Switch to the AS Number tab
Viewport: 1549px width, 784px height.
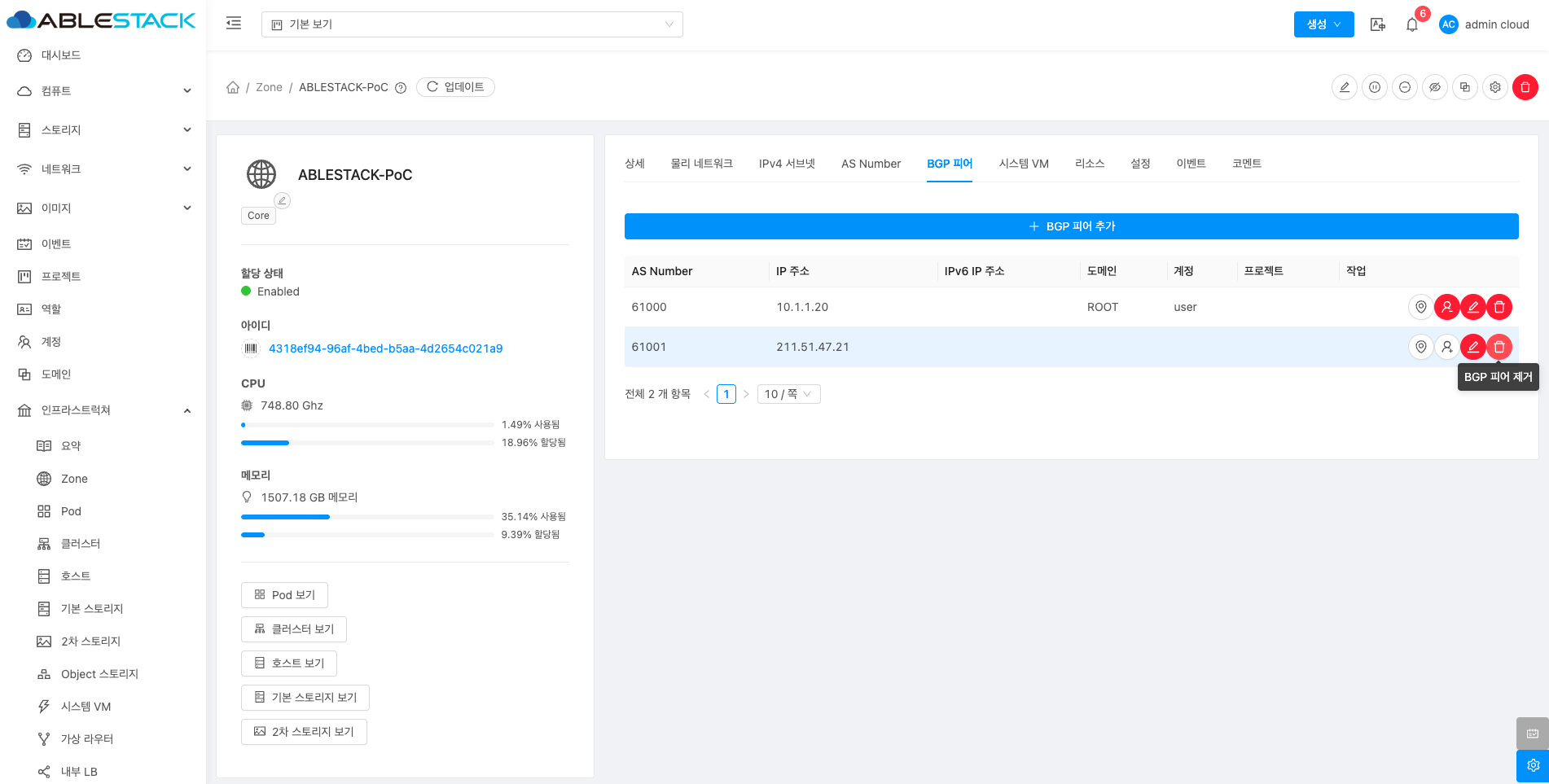pos(871,164)
